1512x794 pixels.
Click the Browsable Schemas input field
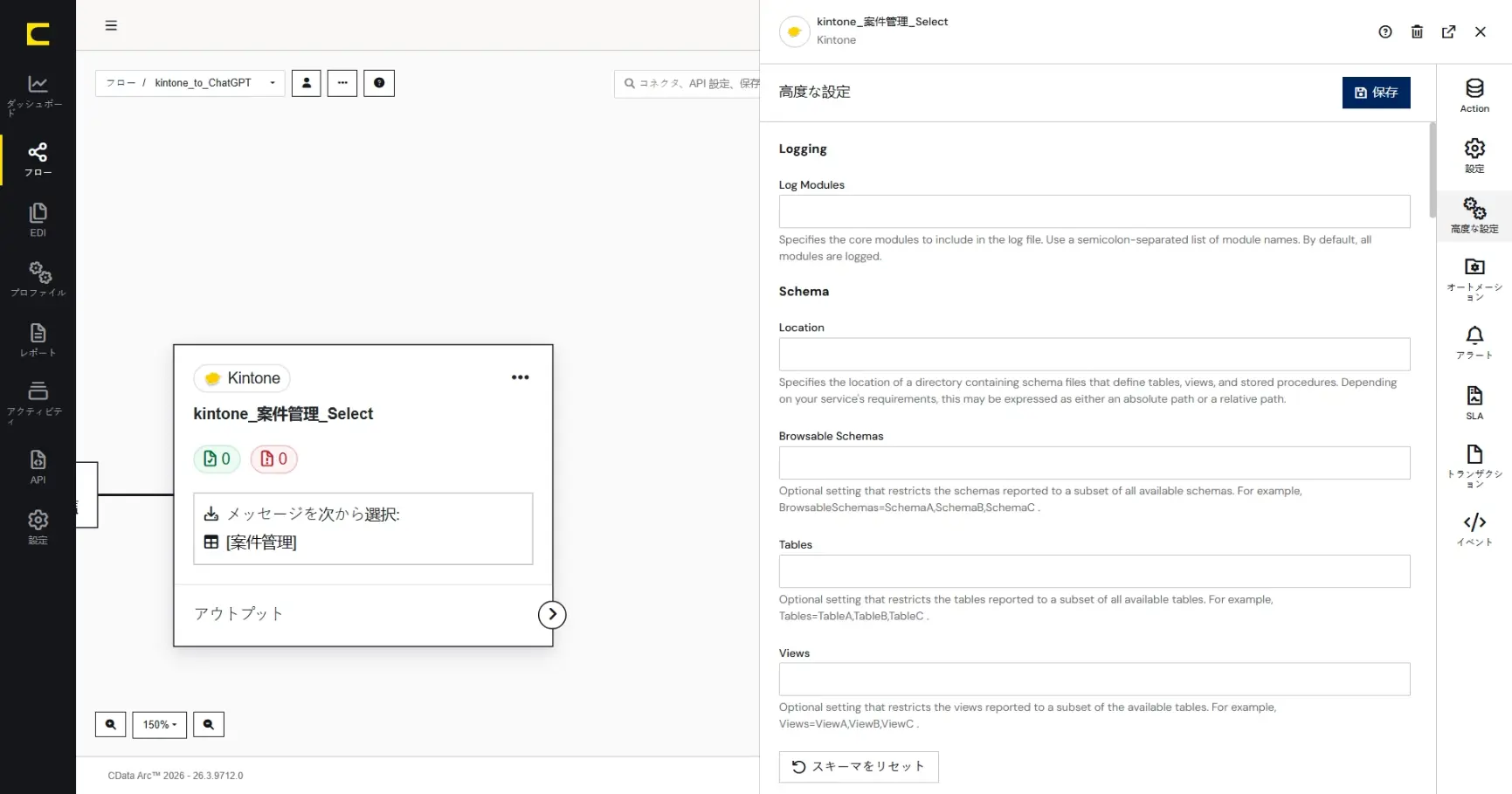tap(1094, 463)
